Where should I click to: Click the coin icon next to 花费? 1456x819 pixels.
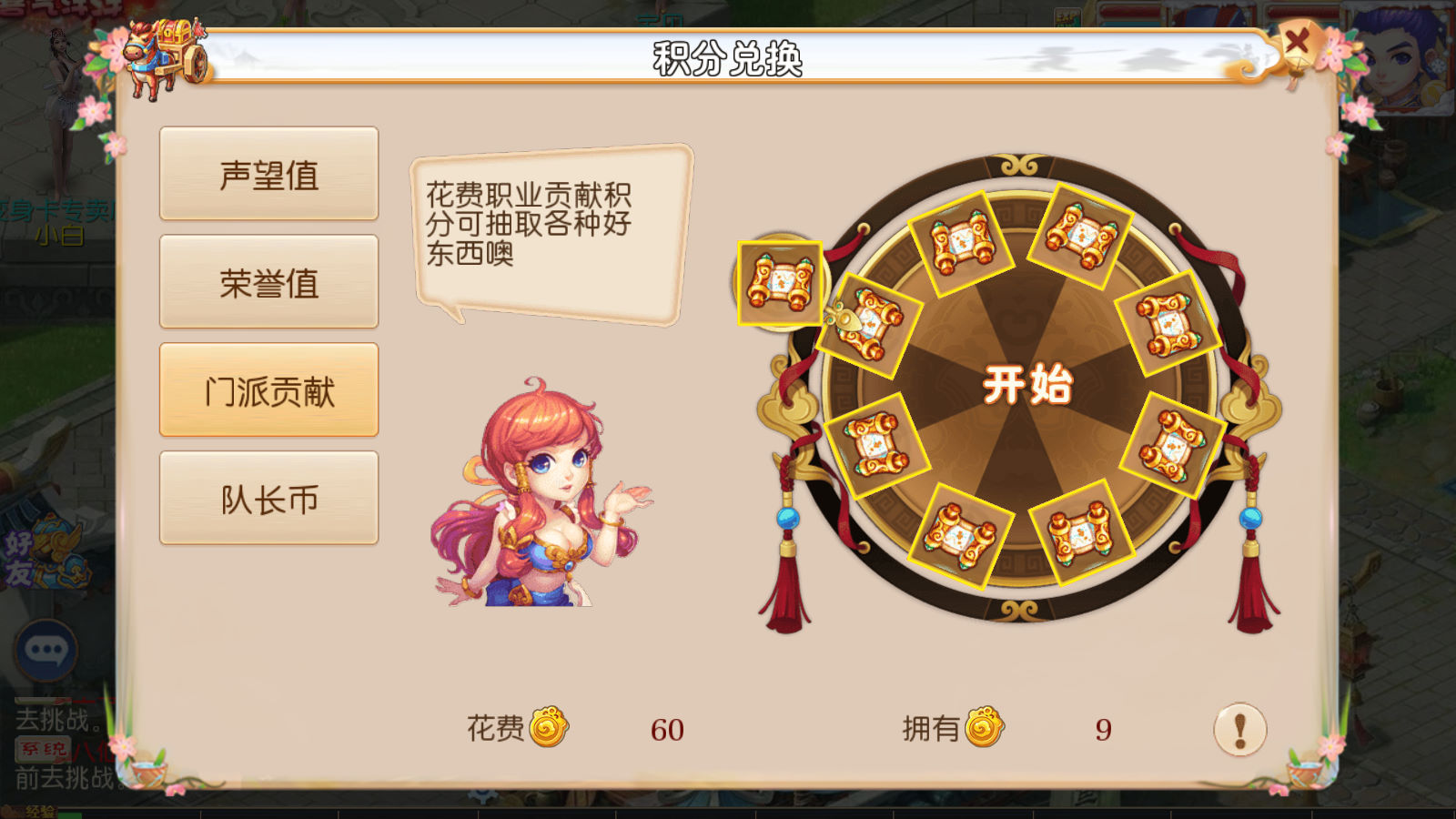(549, 727)
